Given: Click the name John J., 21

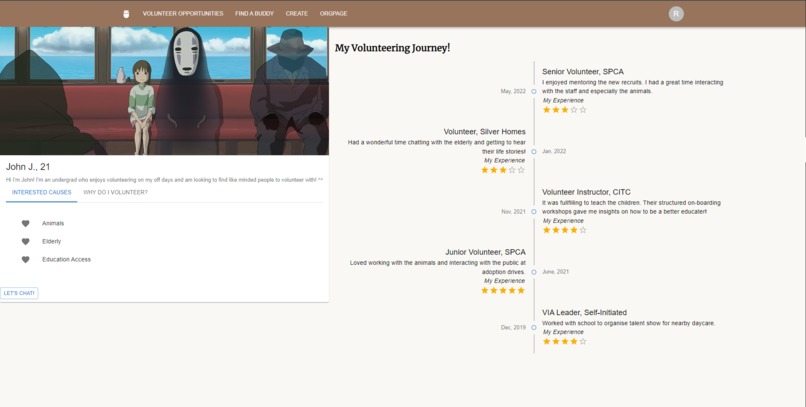Looking at the screenshot, I should [28, 166].
